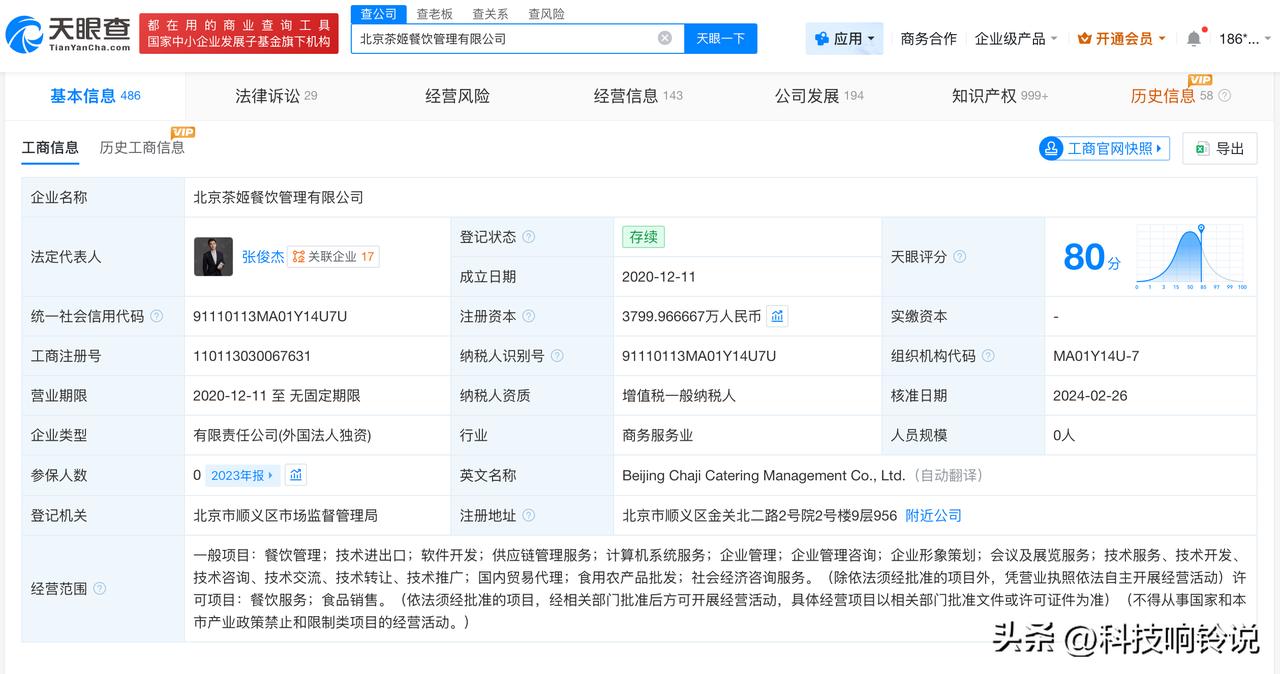Switch to the 法律诉讼 tab
Viewport: 1280px width, 674px height.
tap(275, 95)
